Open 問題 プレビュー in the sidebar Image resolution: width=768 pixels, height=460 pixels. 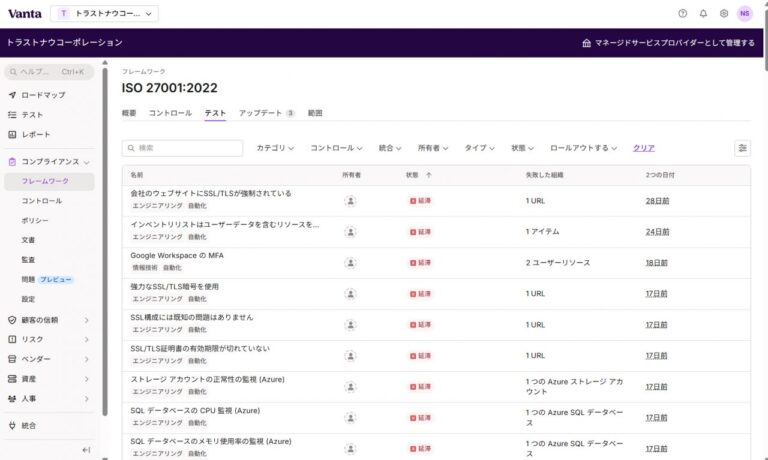point(49,279)
